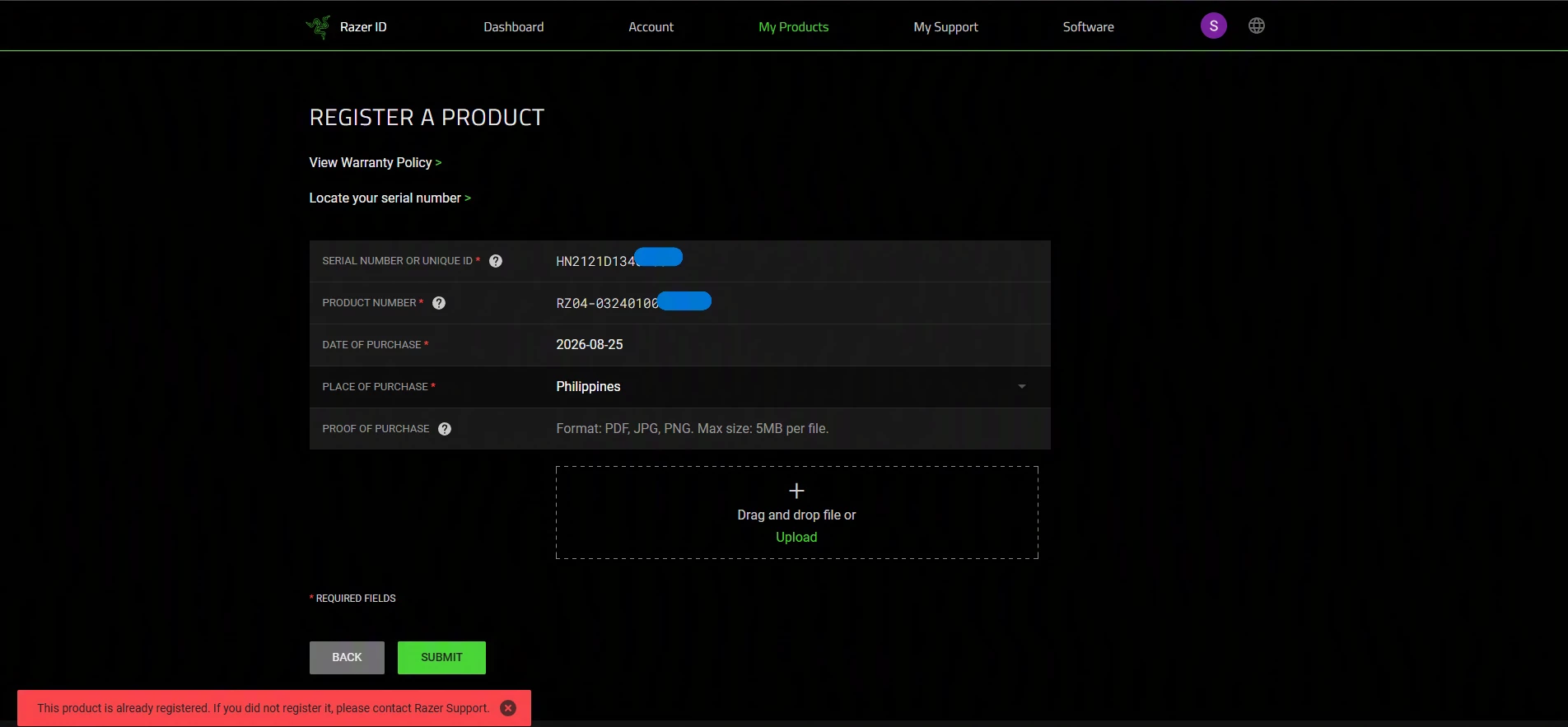Click the plus icon in upload area
This screenshot has height=727, width=1568.
point(796,491)
